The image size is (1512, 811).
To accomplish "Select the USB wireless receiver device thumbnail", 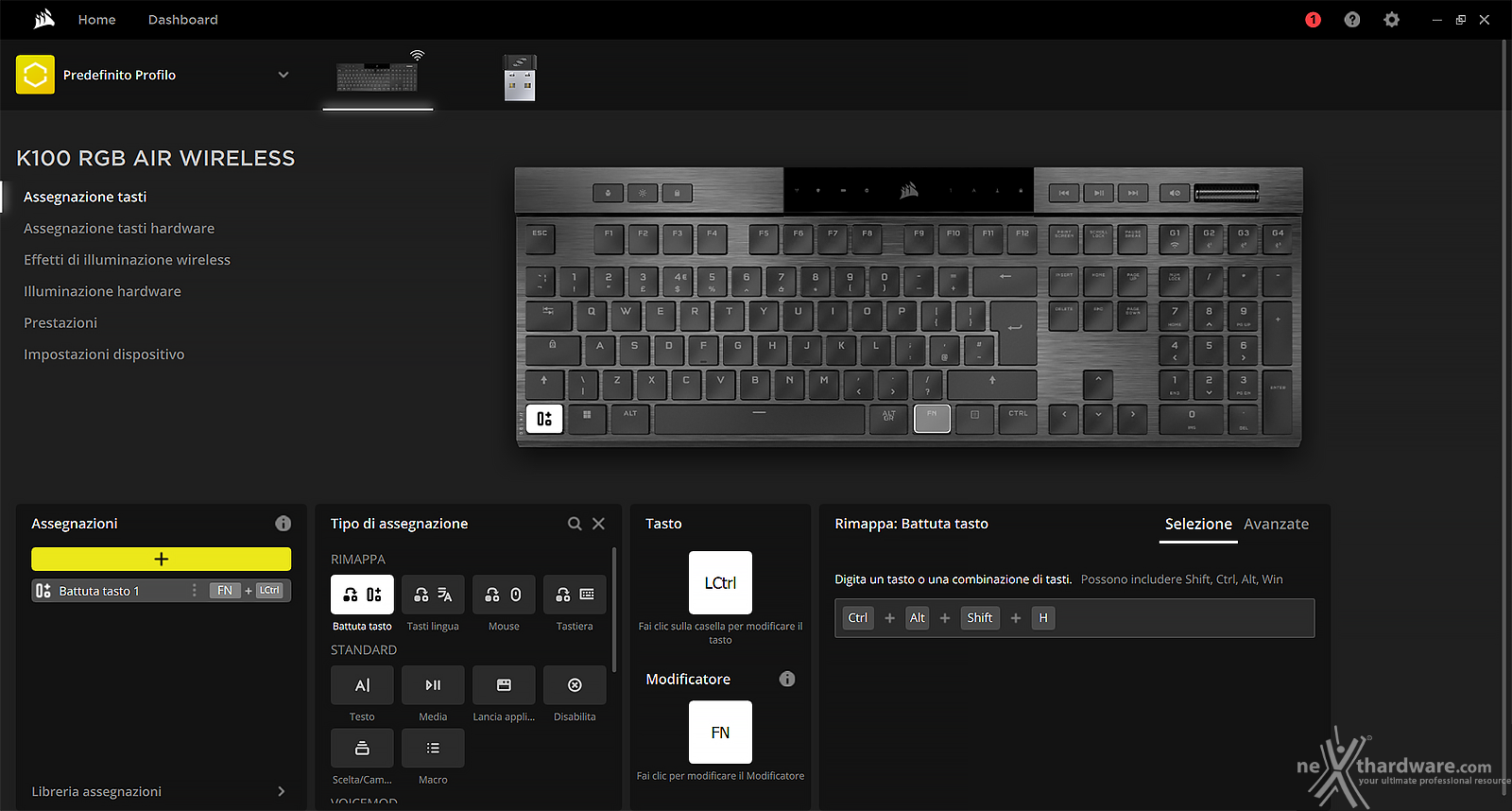I will pos(520,78).
